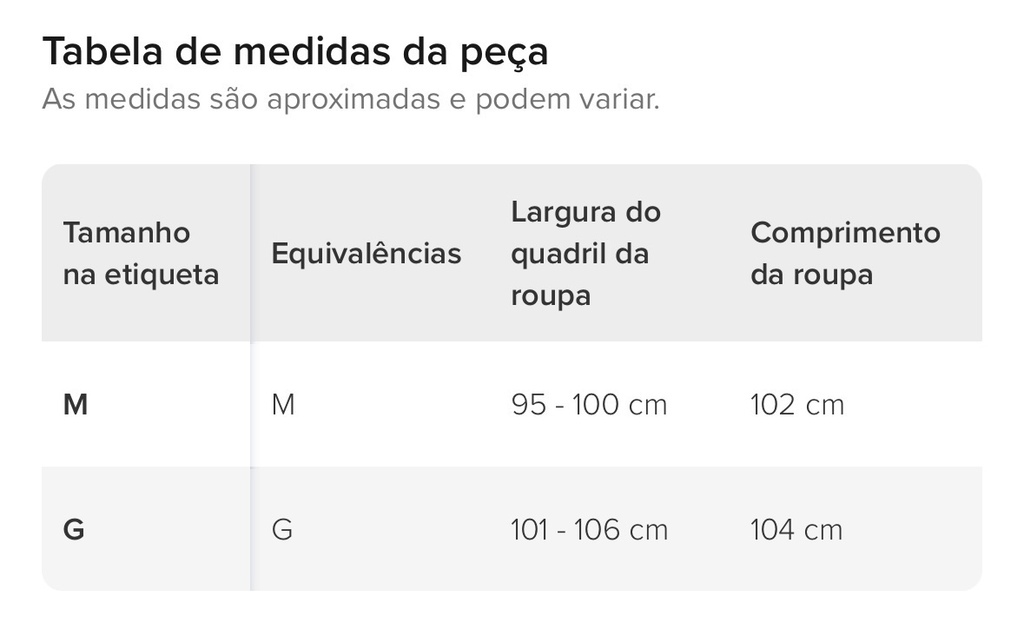The width and height of the screenshot is (1024, 623).
Task: Click the G equivalence cell
Action: [282, 530]
